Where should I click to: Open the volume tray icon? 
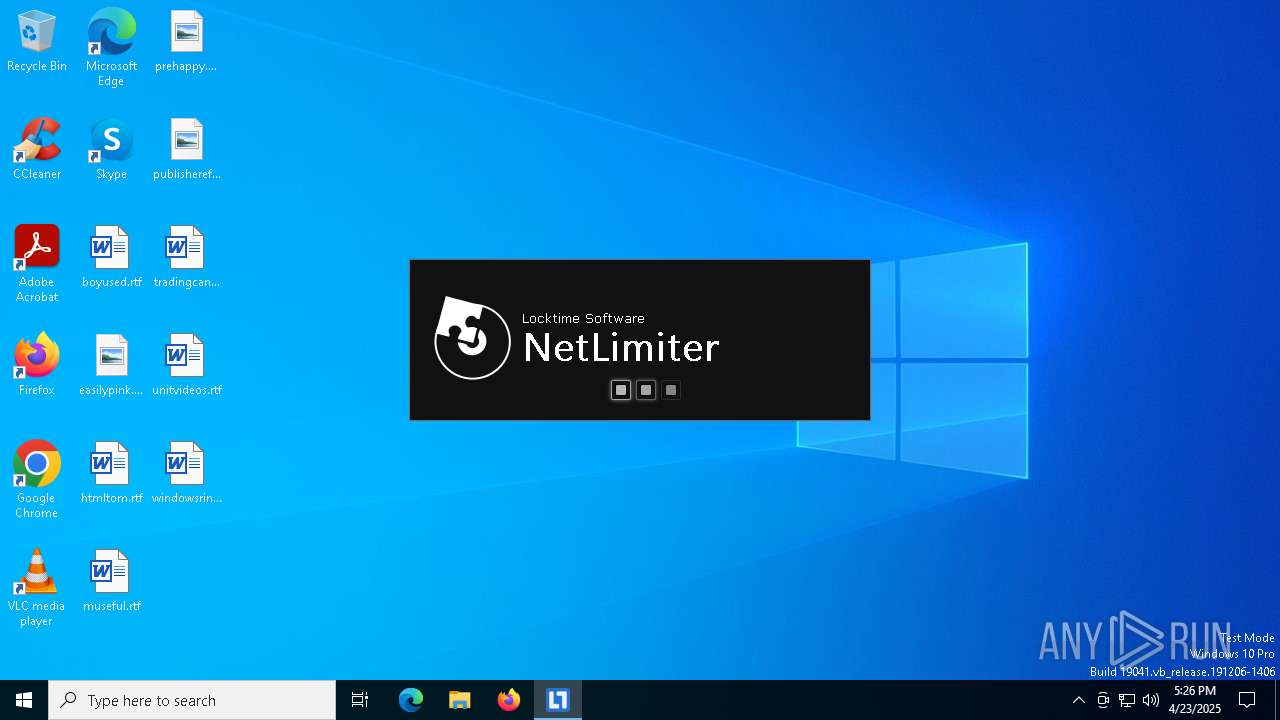1151,700
